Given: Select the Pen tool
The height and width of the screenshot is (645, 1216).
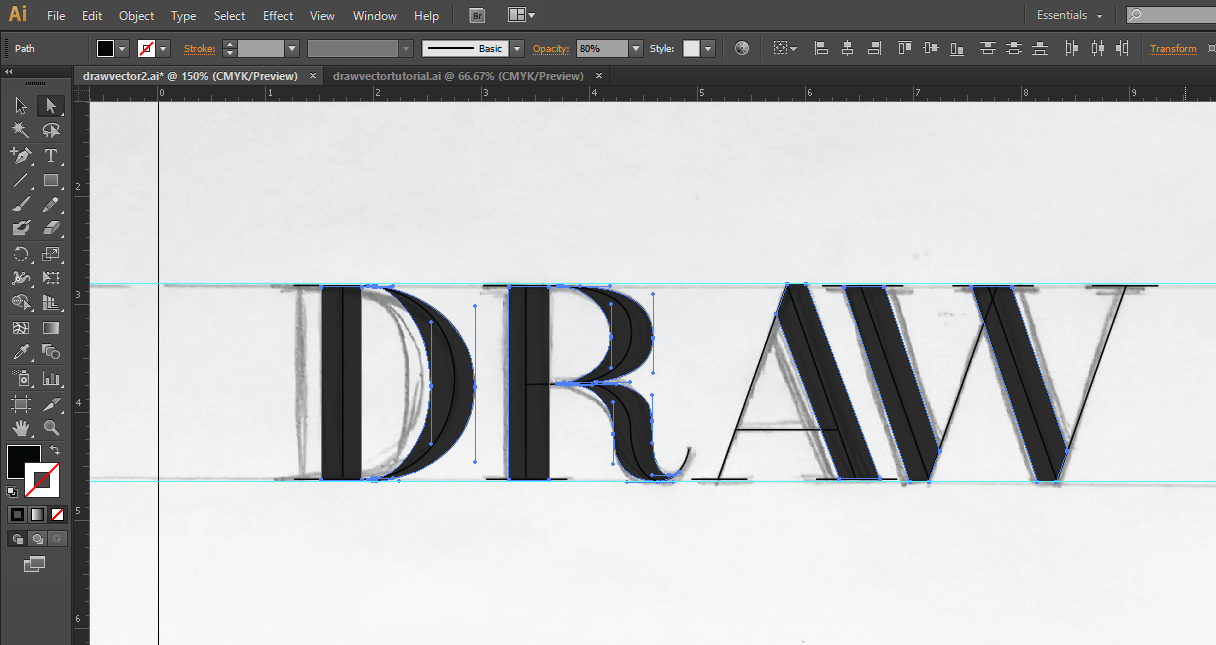Looking at the screenshot, I should (21, 155).
